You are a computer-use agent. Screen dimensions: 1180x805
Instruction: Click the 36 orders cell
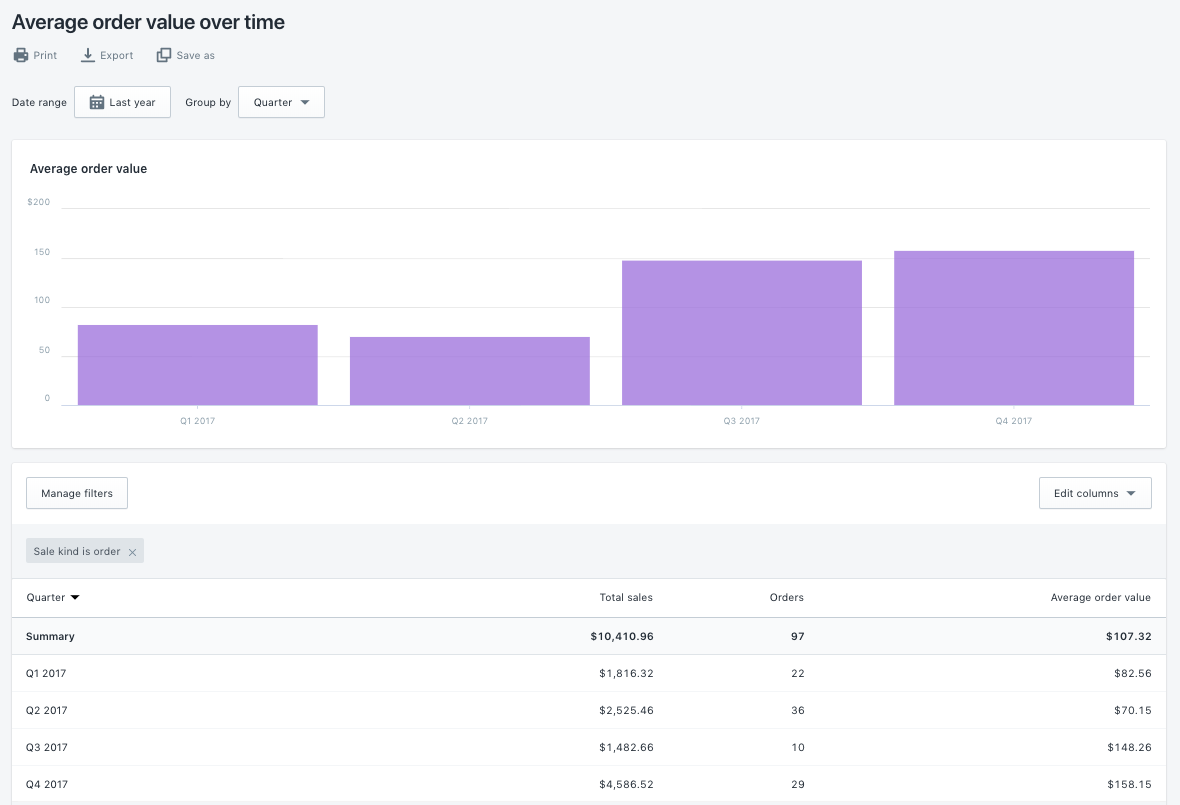(798, 710)
